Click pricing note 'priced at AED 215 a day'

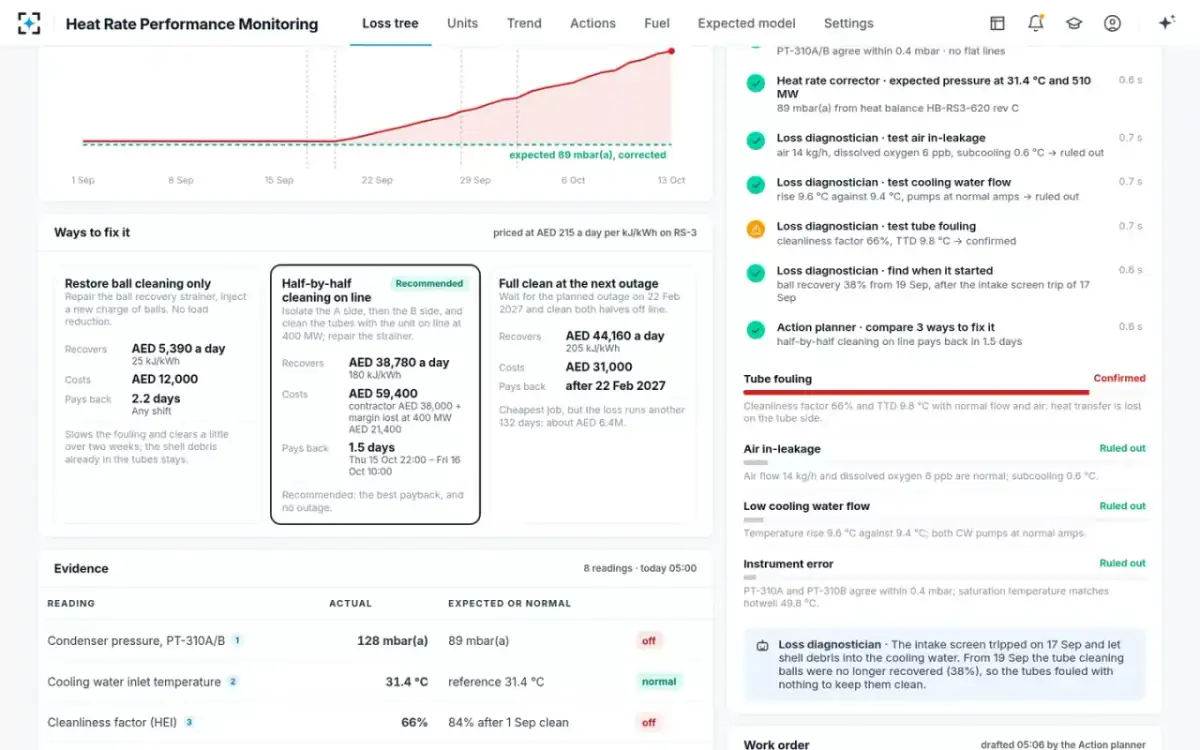(x=595, y=233)
